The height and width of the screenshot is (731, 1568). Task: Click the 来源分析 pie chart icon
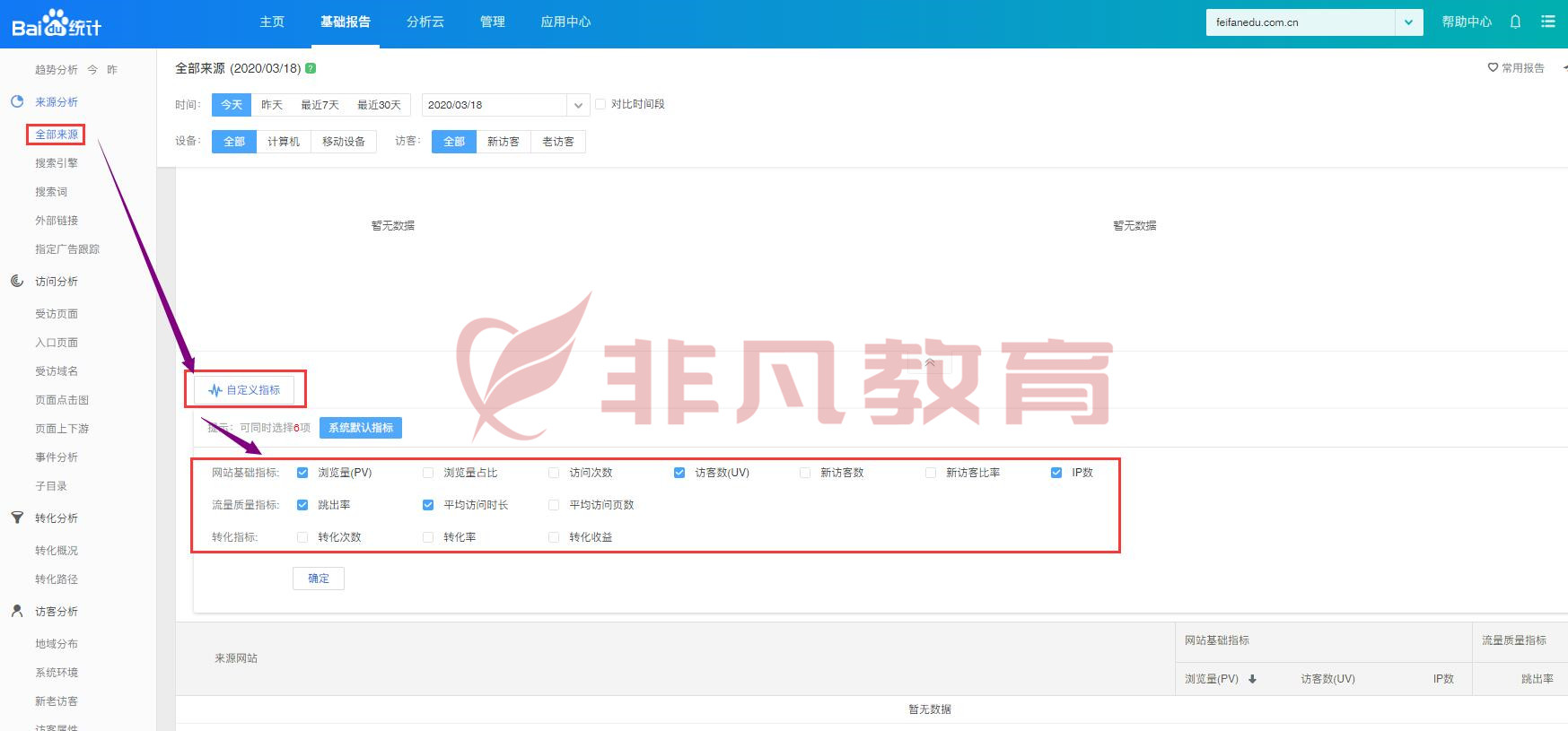tap(17, 101)
